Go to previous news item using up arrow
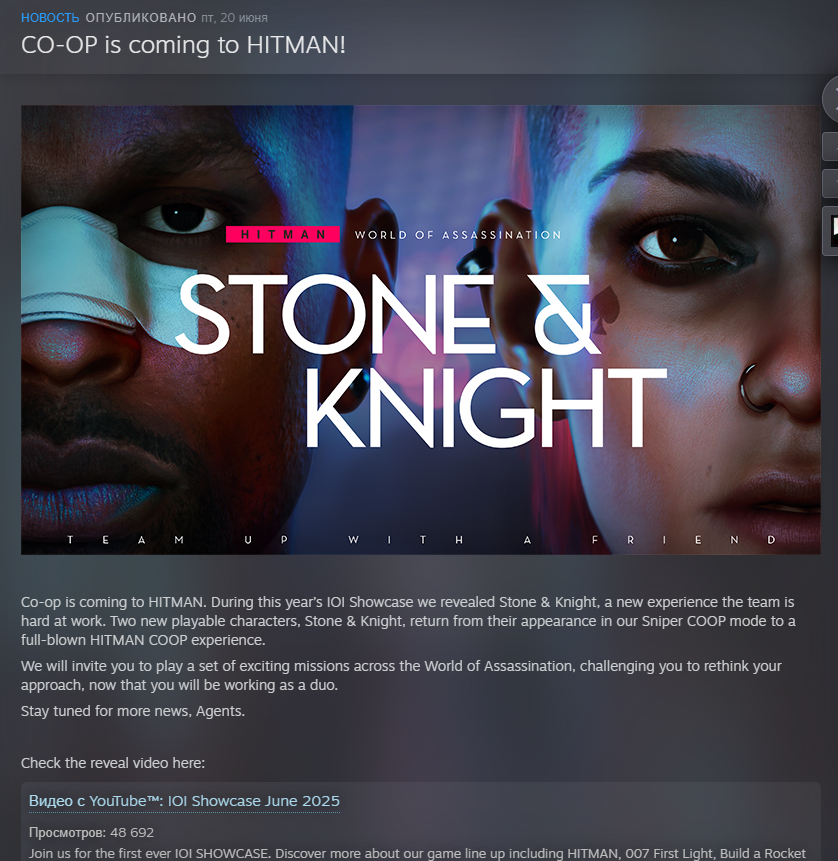 [x=831, y=147]
